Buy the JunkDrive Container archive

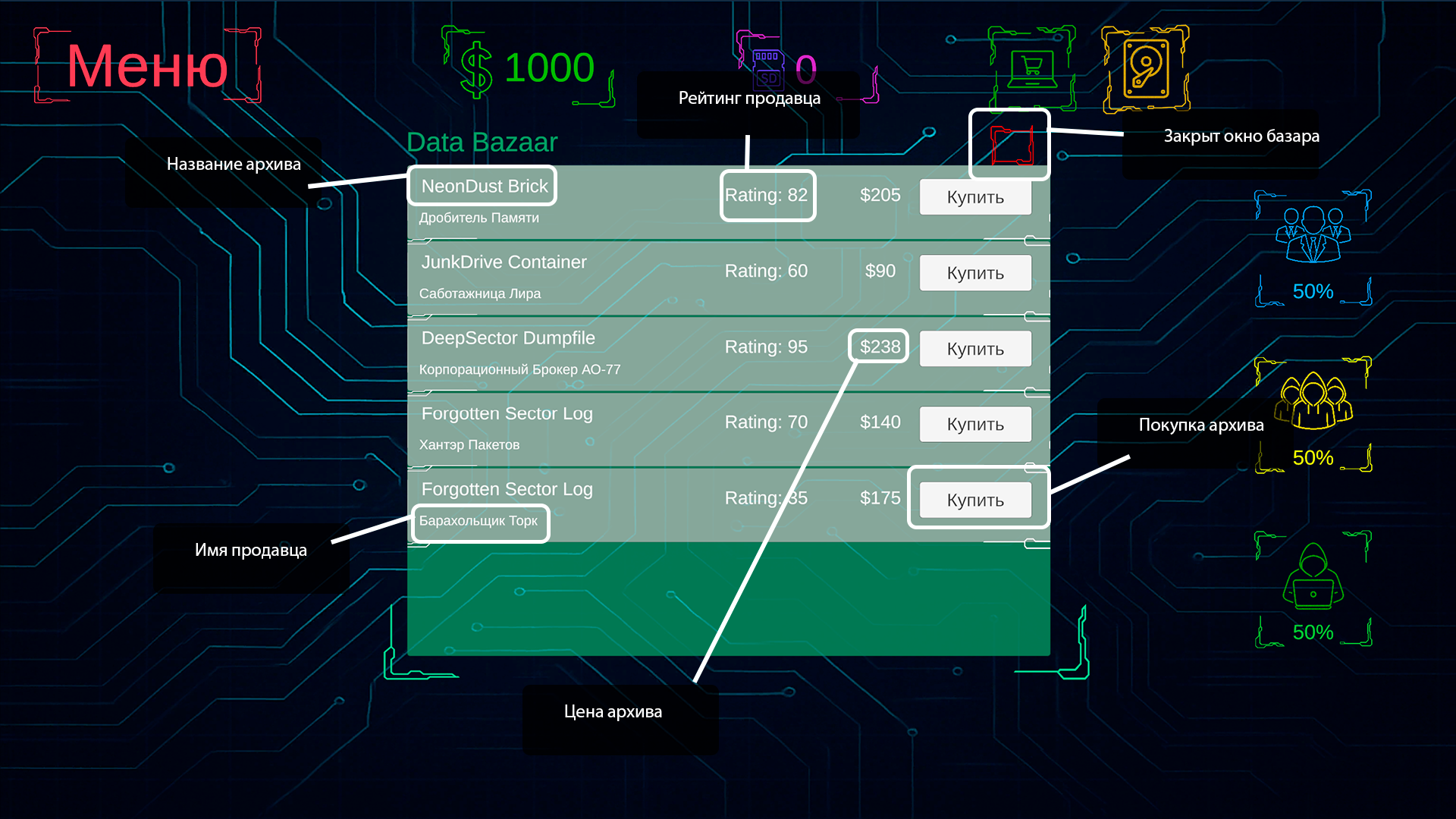(974, 273)
